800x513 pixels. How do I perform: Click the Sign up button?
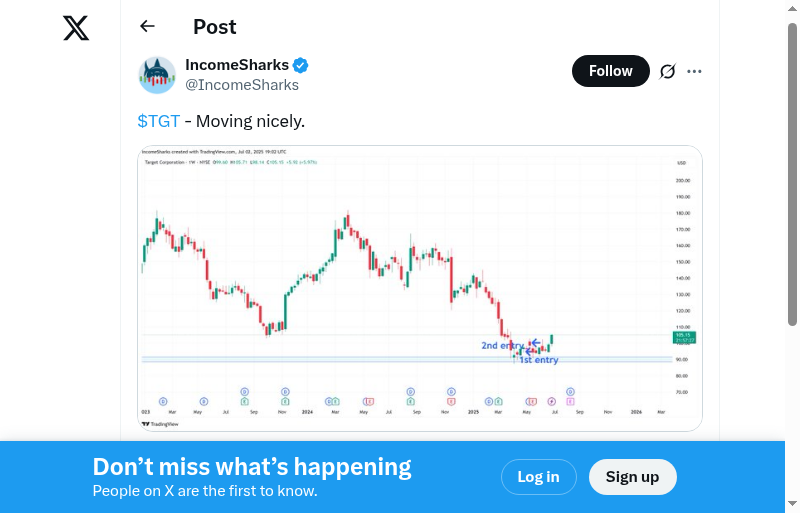(x=632, y=477)
